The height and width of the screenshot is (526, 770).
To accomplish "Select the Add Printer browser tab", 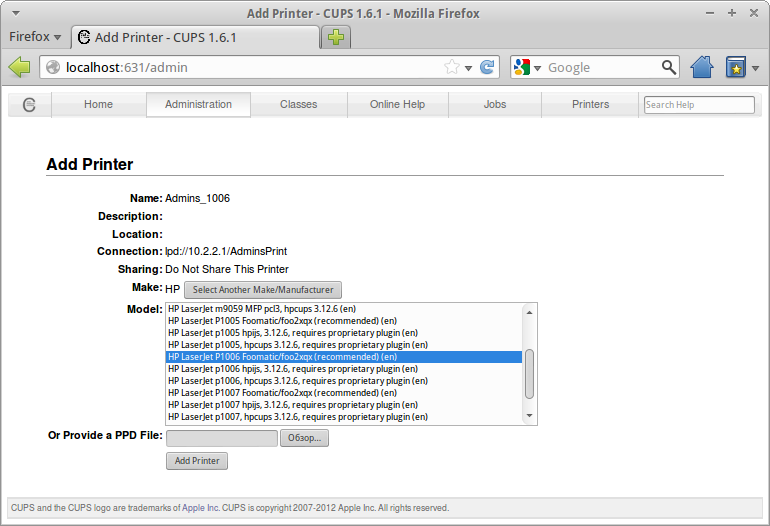I will point(195,37).
